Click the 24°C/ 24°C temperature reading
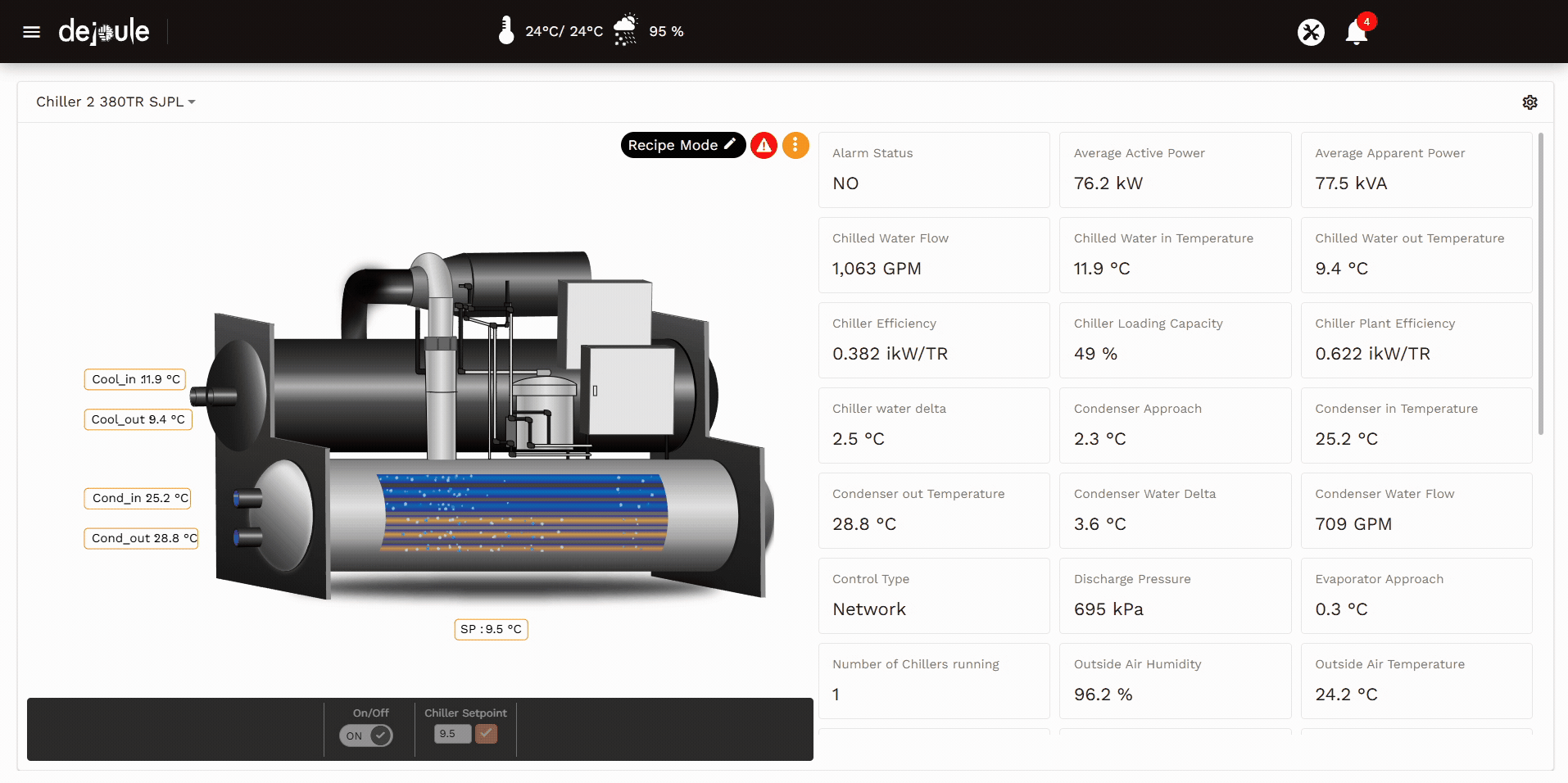The height and width of the screenshot is (783, 1568). pos(564,31)
